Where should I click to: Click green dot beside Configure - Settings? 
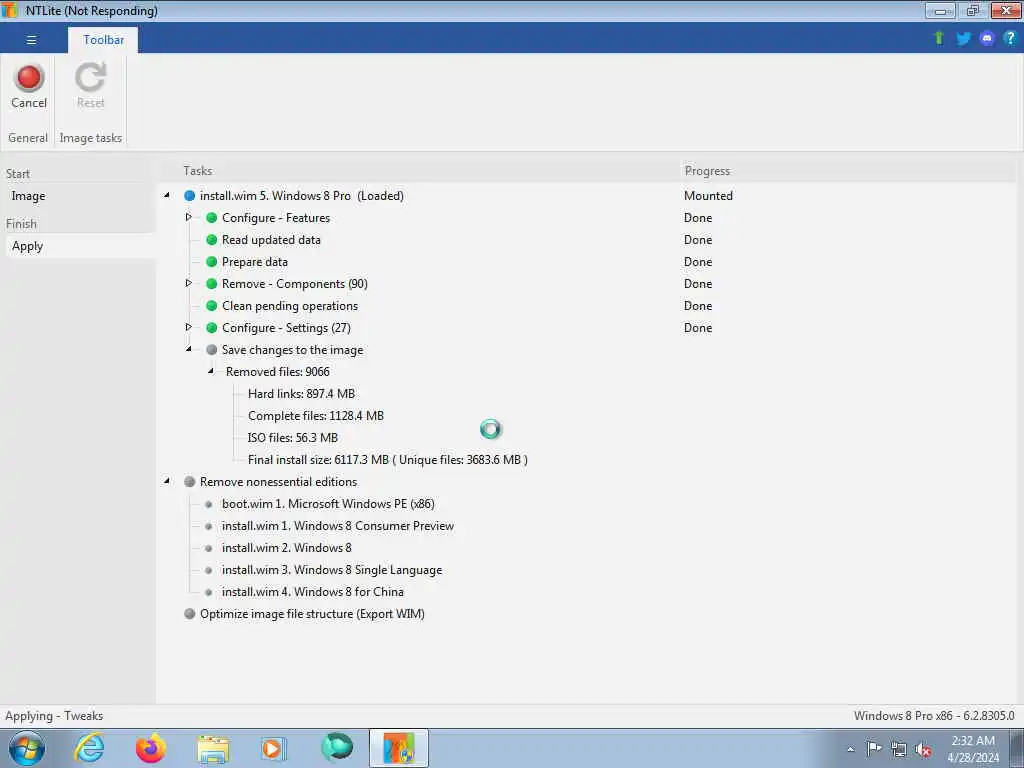[x=212, y=328]
